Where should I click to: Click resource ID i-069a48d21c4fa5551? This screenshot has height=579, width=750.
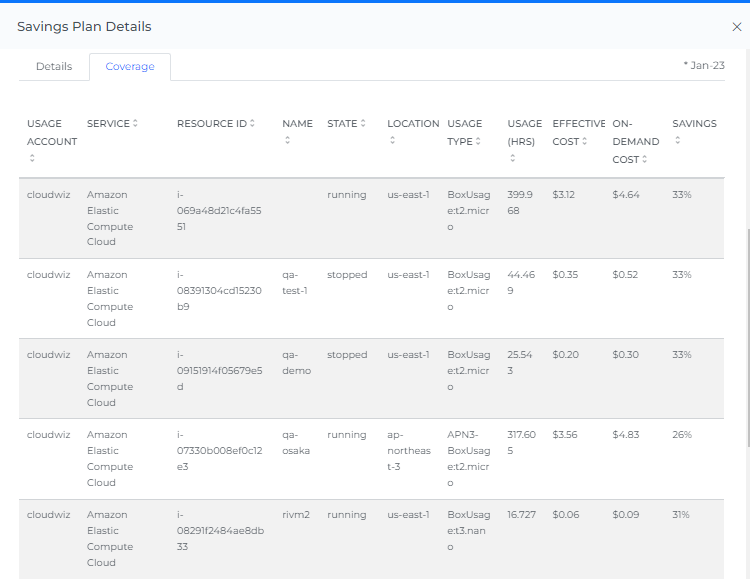[205, 211]
